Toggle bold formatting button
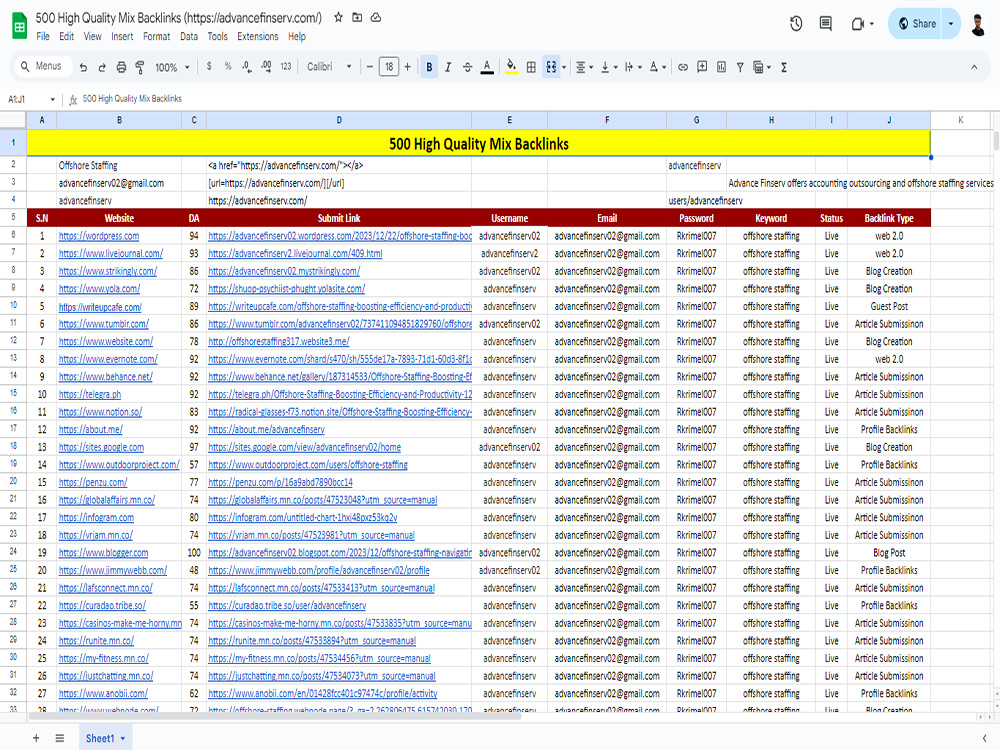 pyautogui.click(x=429, y=67)
